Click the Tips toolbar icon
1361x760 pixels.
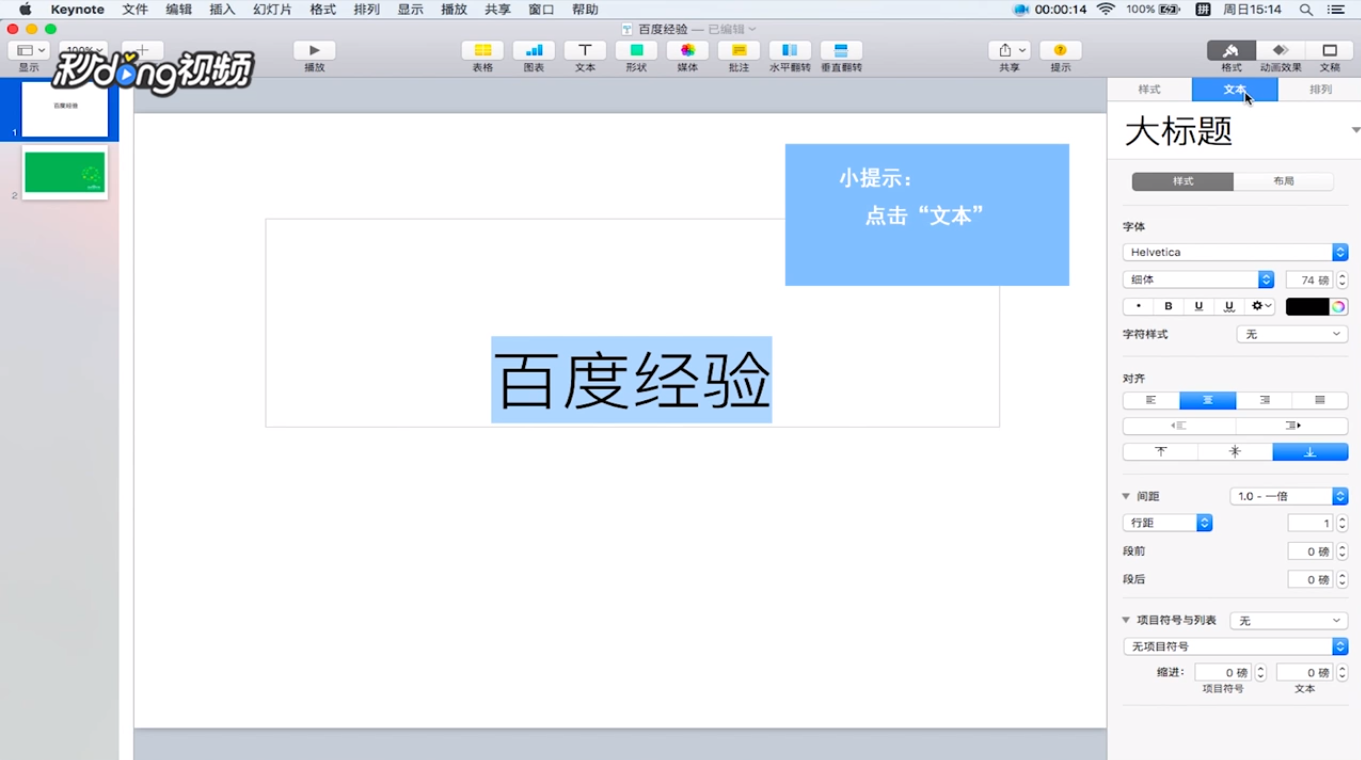(1061, 50)
